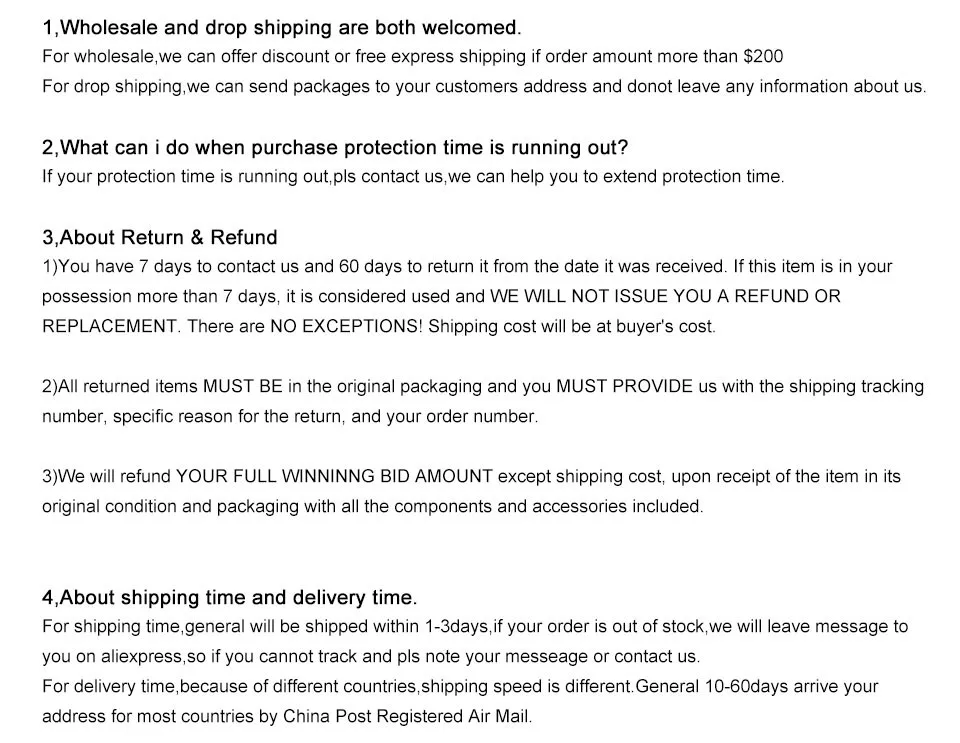Viewport: 960px width, 743px height.
Task: Click 'About shipping time and delivery time' heading
Action: pyautogui.click(x=229, y=597)
